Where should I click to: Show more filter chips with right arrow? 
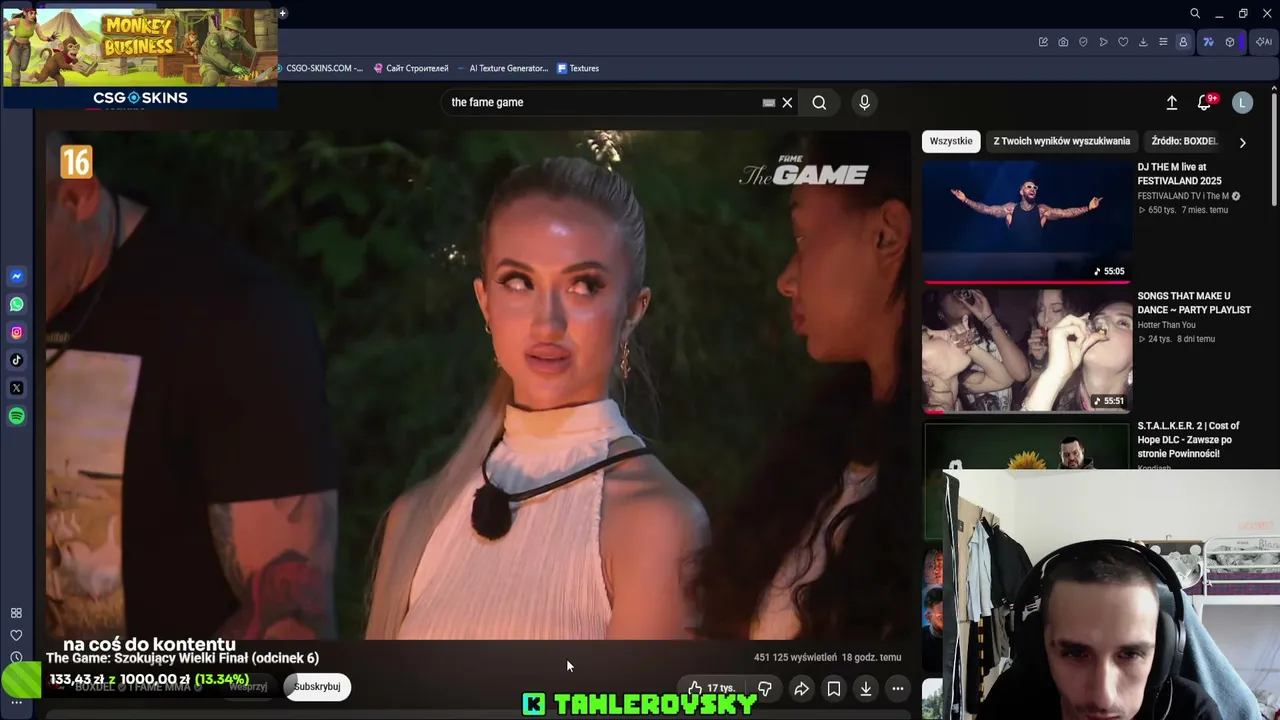tap(1242, 142)
